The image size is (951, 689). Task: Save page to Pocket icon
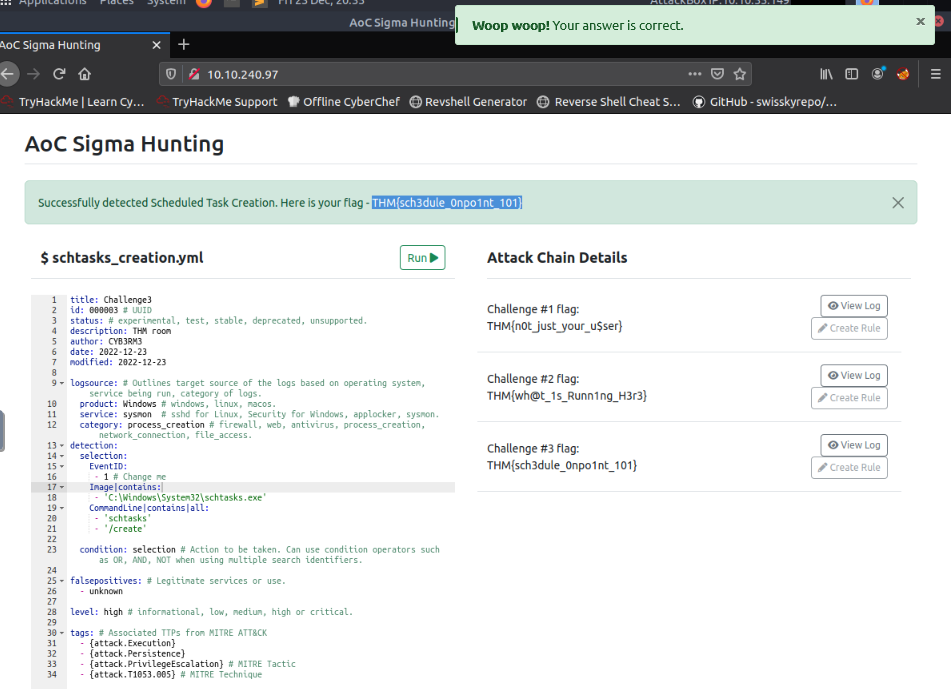(717, 74)
